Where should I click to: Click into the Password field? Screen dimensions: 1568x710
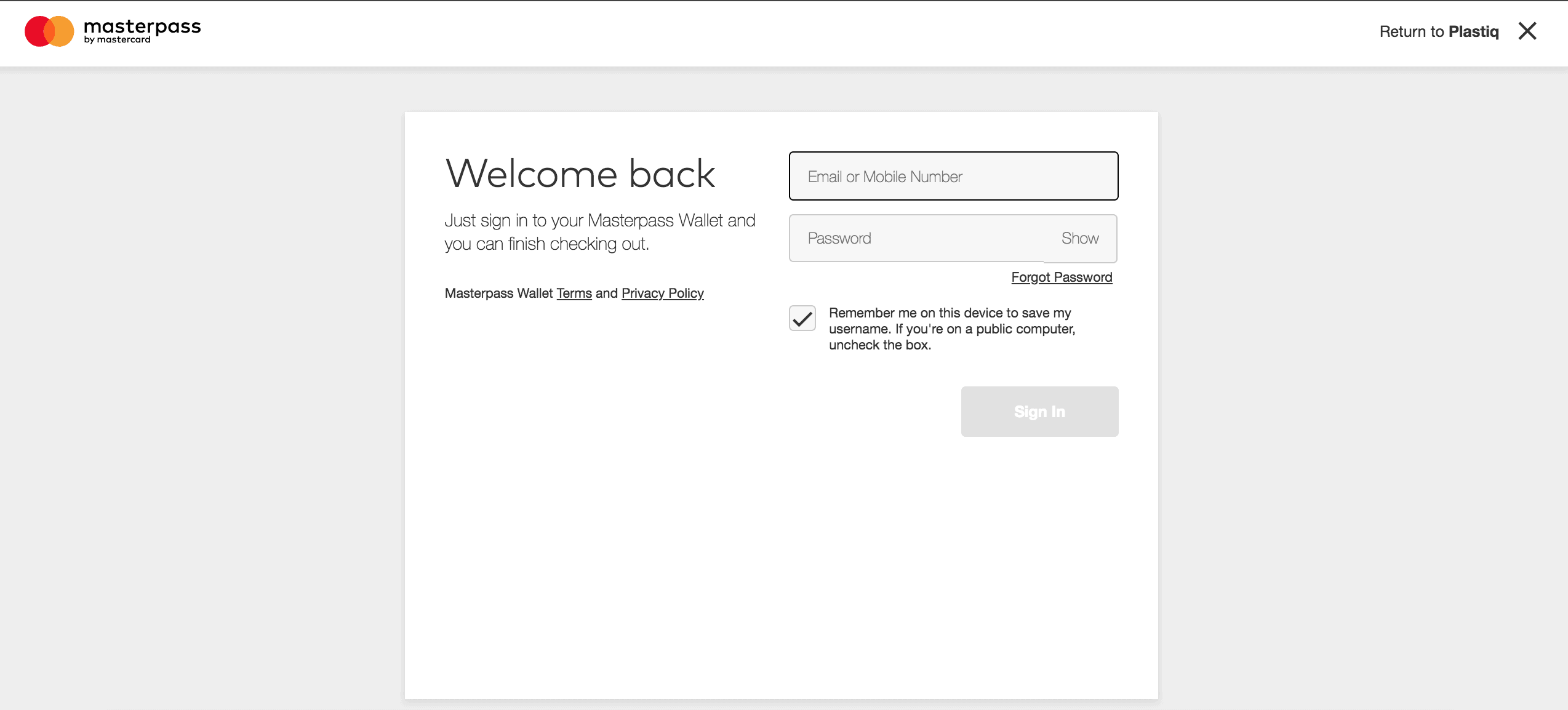[917, 239]
